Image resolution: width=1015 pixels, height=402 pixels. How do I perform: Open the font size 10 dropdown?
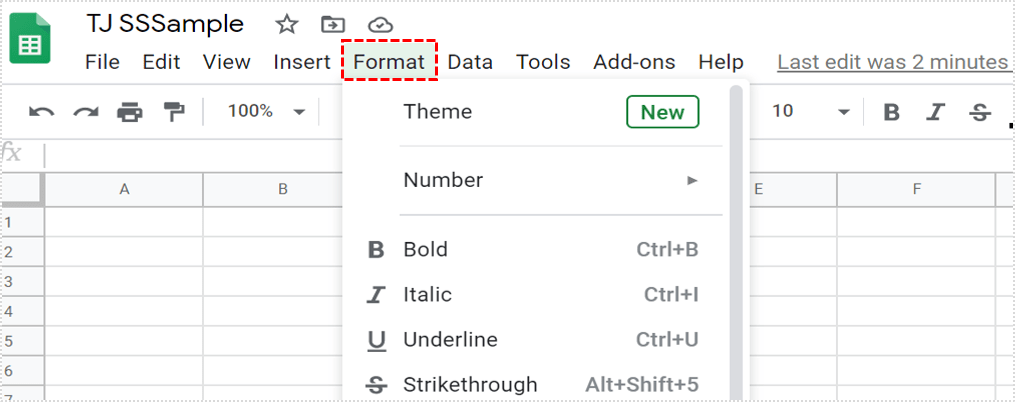[x=811, y=111]
